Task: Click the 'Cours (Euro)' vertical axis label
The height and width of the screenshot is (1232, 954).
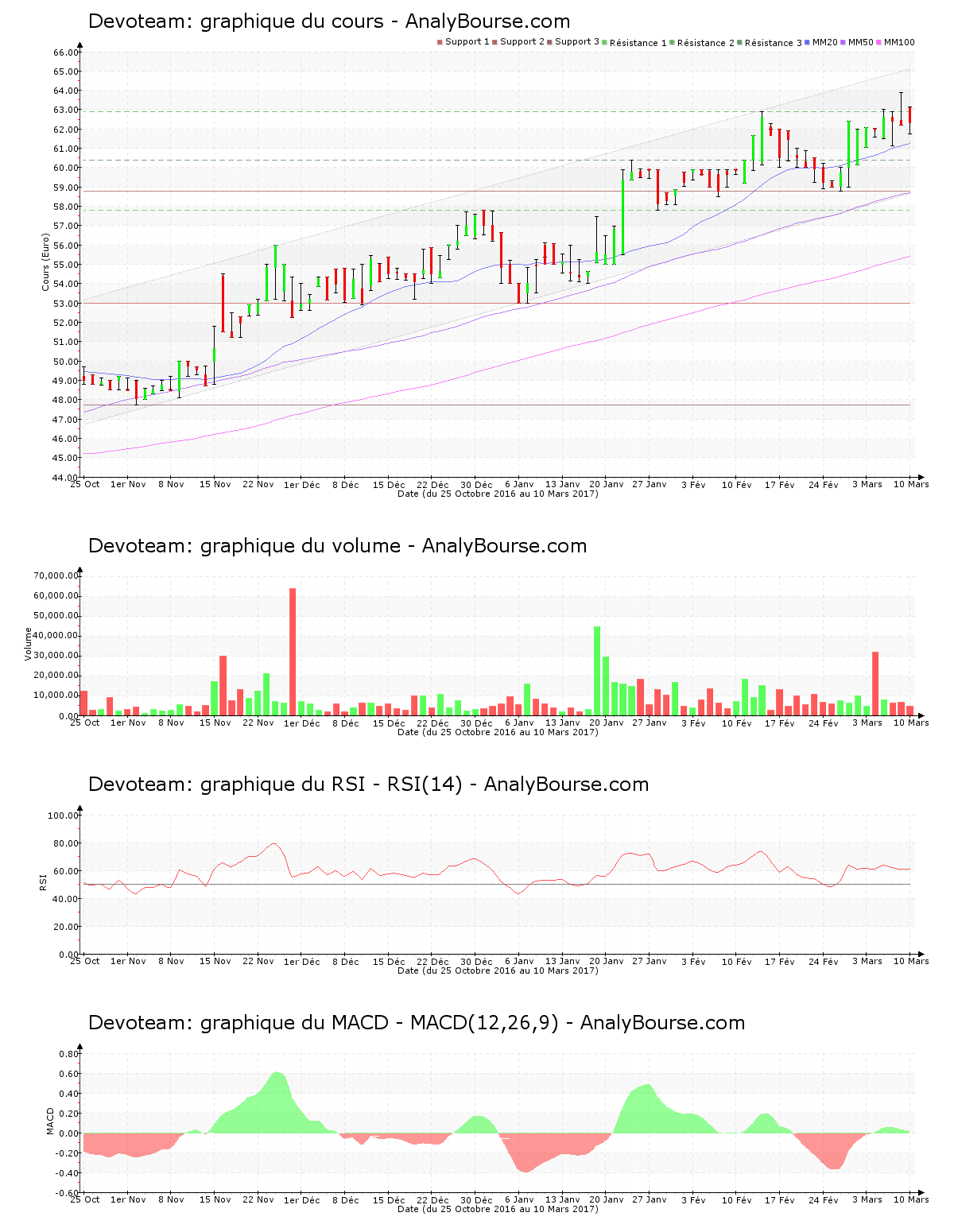Action: 46,262
